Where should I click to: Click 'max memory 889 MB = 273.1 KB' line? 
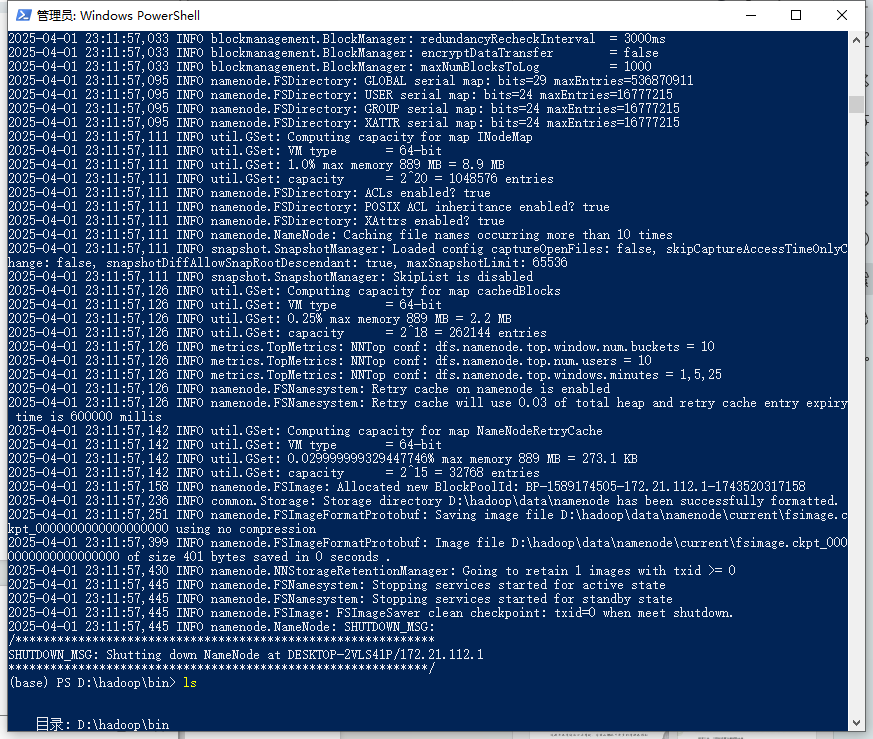click(323, 459)
